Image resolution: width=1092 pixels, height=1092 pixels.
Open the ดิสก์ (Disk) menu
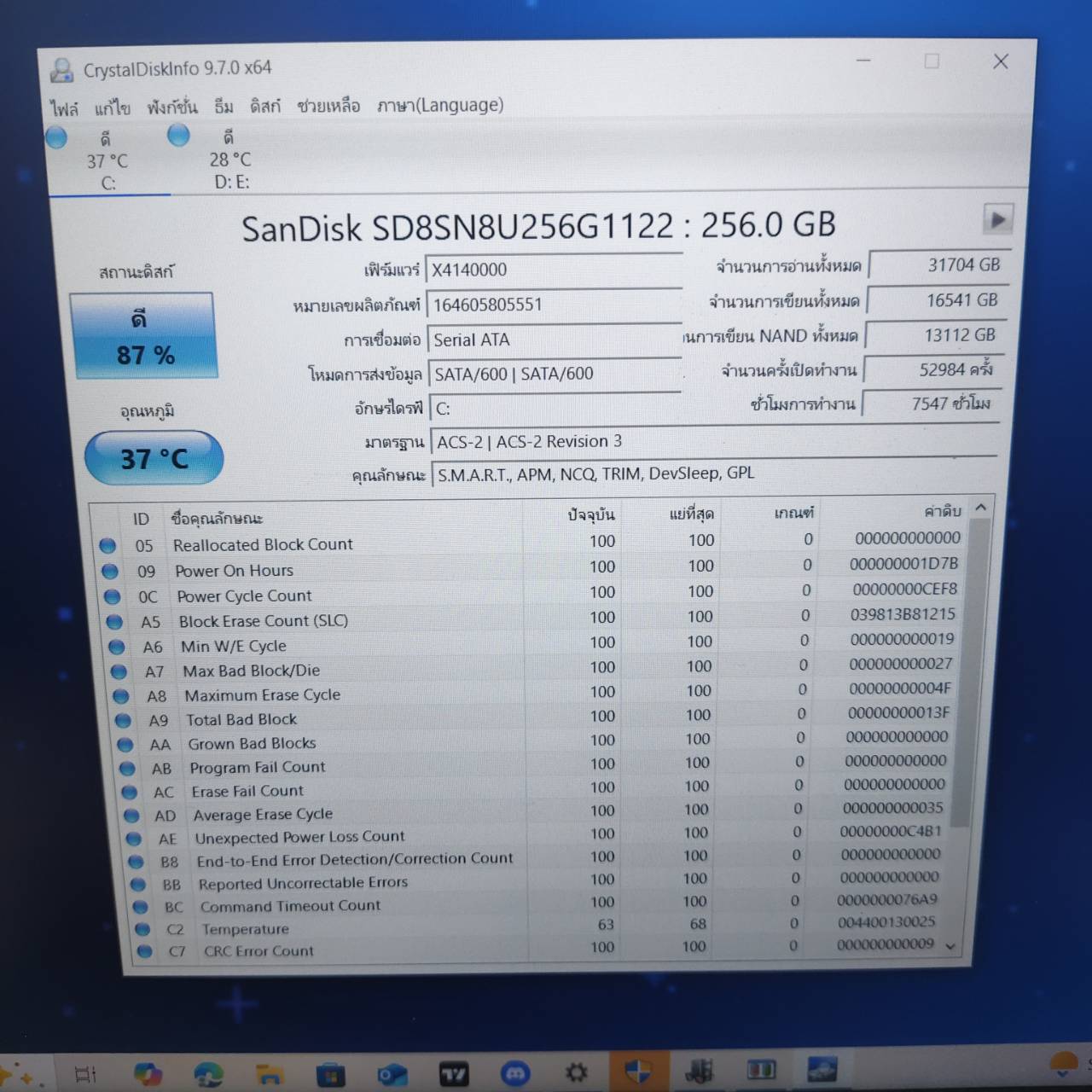(264, 106)
